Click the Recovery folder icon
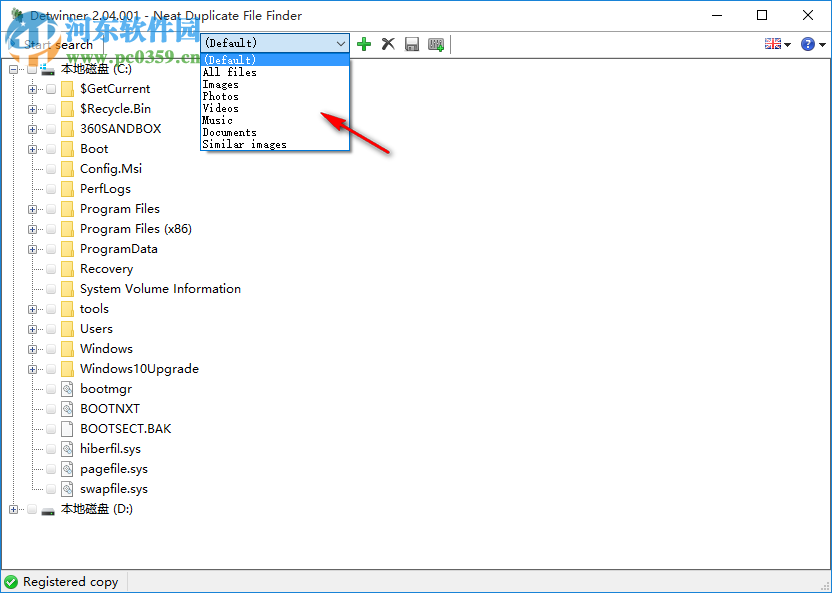 click(67, 269)
